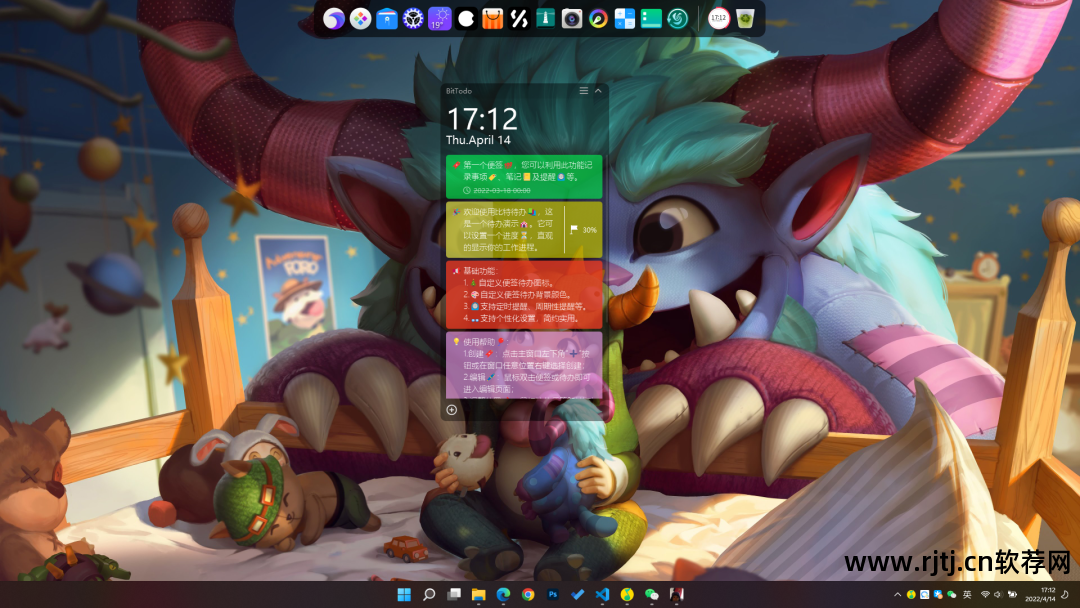Open the dark red portrait taskbar app
This screenshot has width=1080, height=608.
[x=676, y=594]
